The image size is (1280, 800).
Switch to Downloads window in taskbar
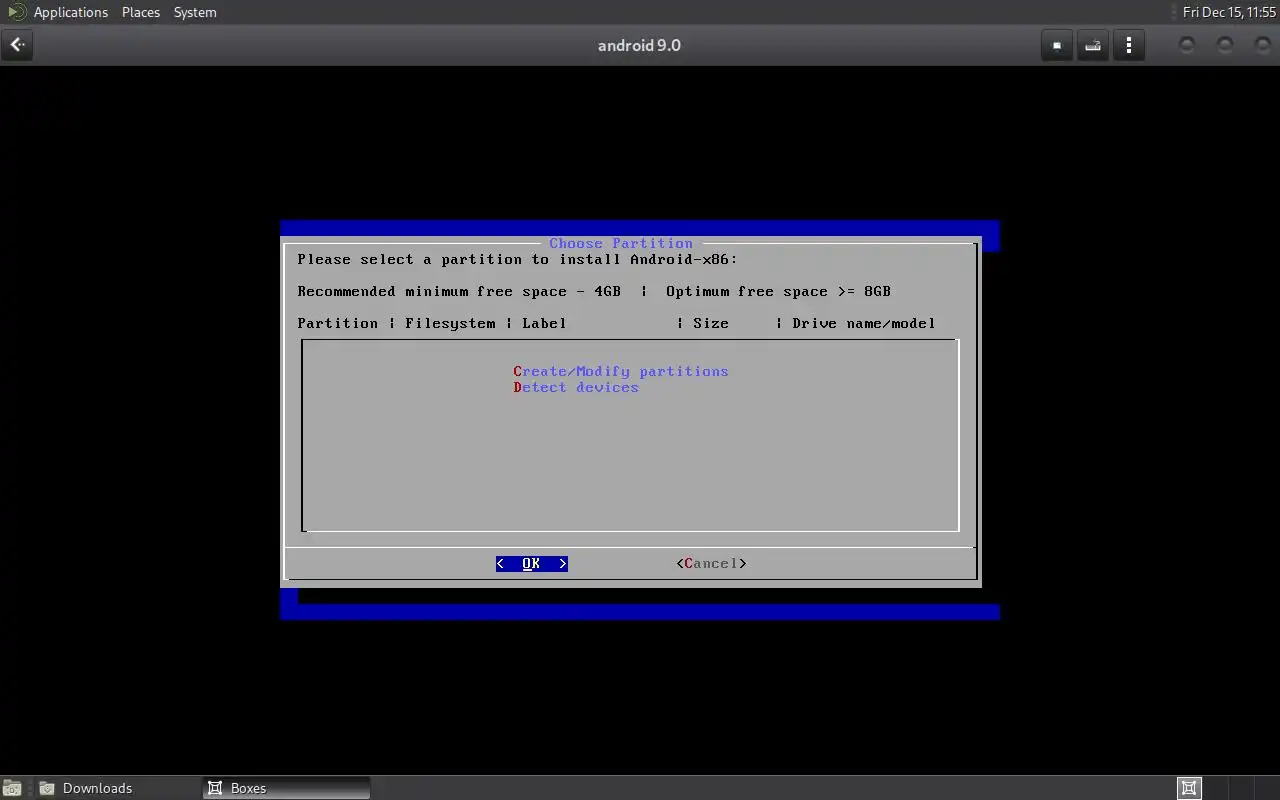click(118, 788)
